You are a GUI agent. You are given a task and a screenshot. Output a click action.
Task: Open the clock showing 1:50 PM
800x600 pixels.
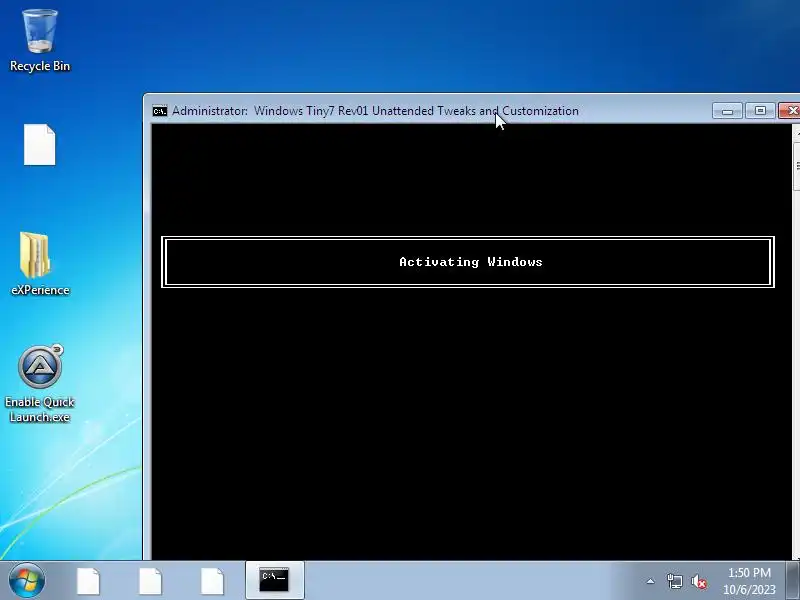749,581
